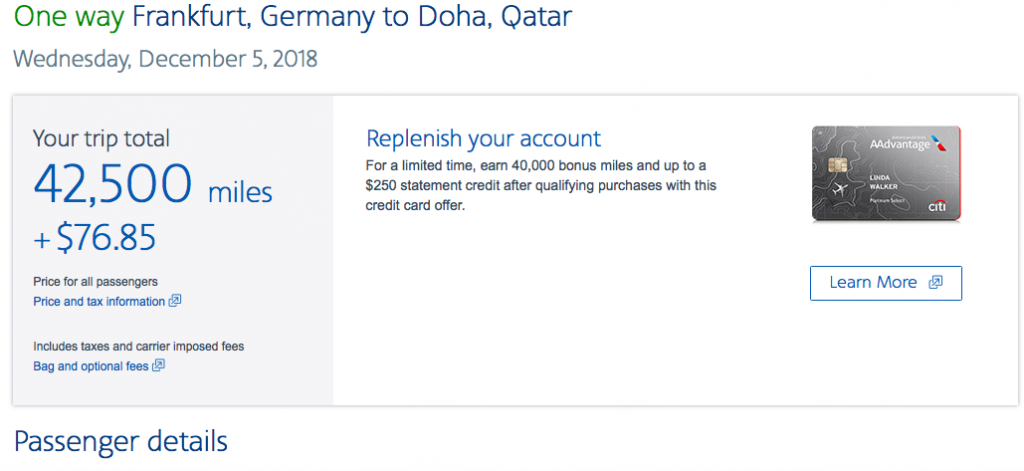
Task: Click the green One way label
Action: click(69, 17)
